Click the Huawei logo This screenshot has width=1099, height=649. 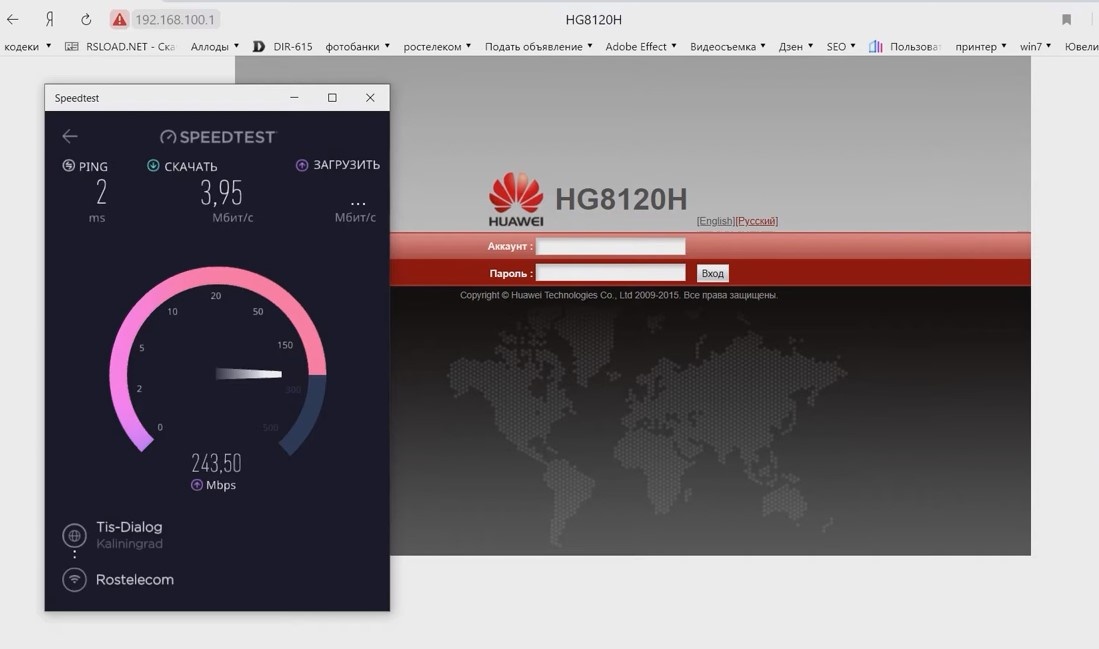[x=516, y=200]
